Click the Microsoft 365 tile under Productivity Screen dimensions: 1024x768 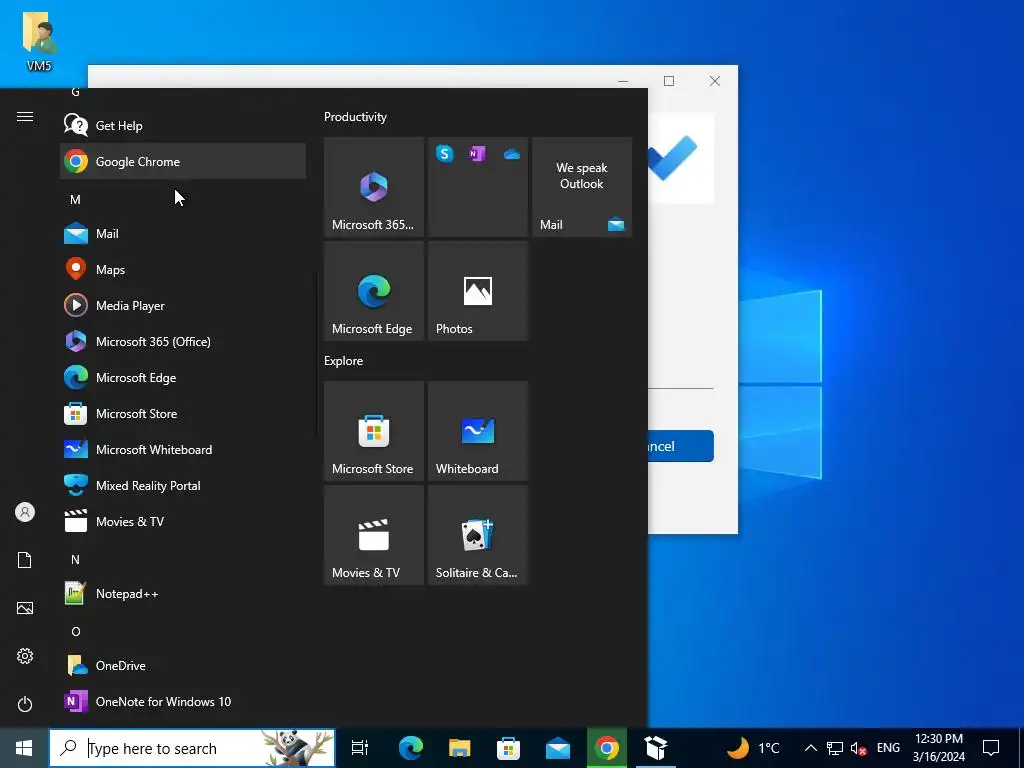374,187
